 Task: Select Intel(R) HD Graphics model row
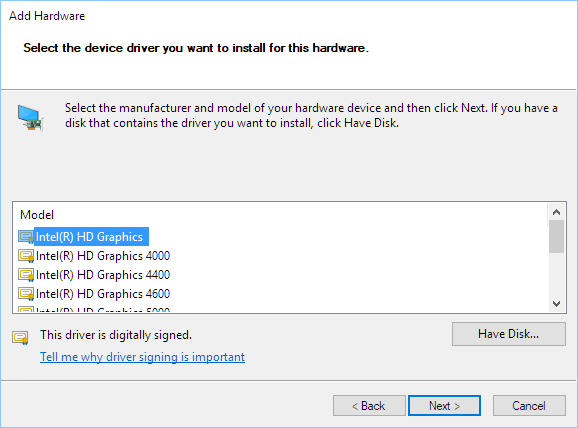coord(84,237)
